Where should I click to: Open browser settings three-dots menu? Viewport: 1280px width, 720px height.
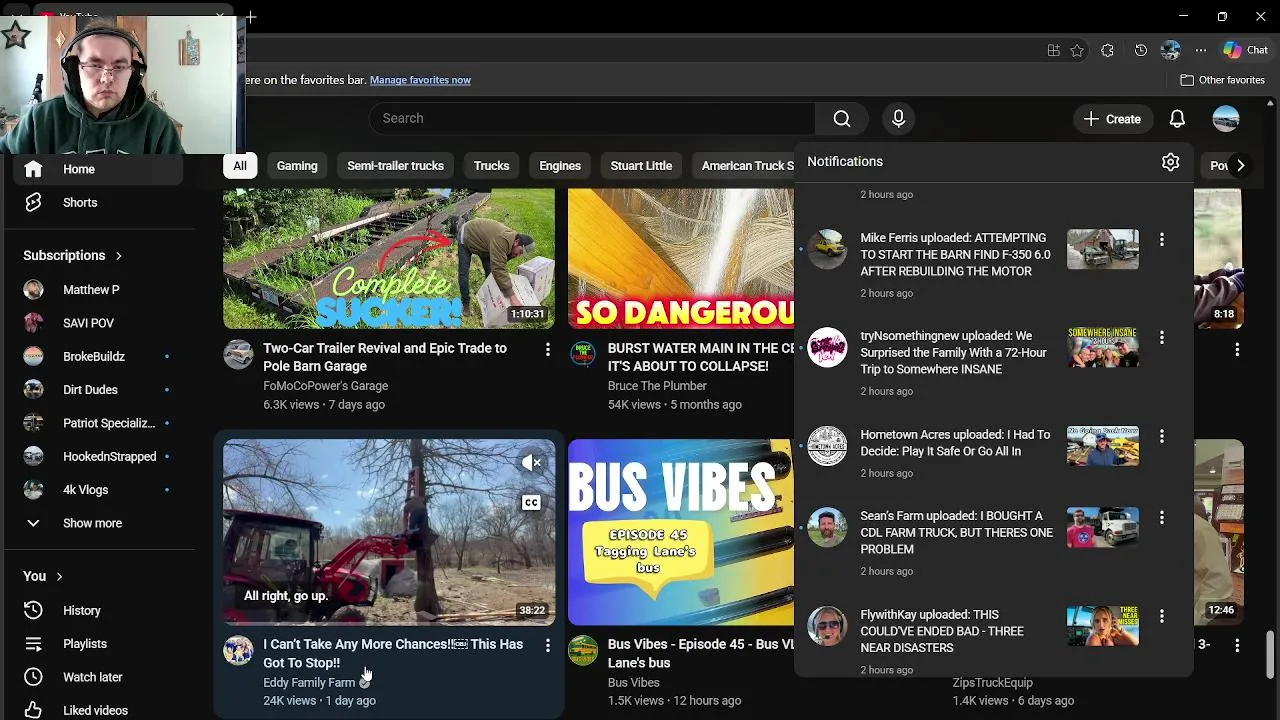click(1200, 50)
